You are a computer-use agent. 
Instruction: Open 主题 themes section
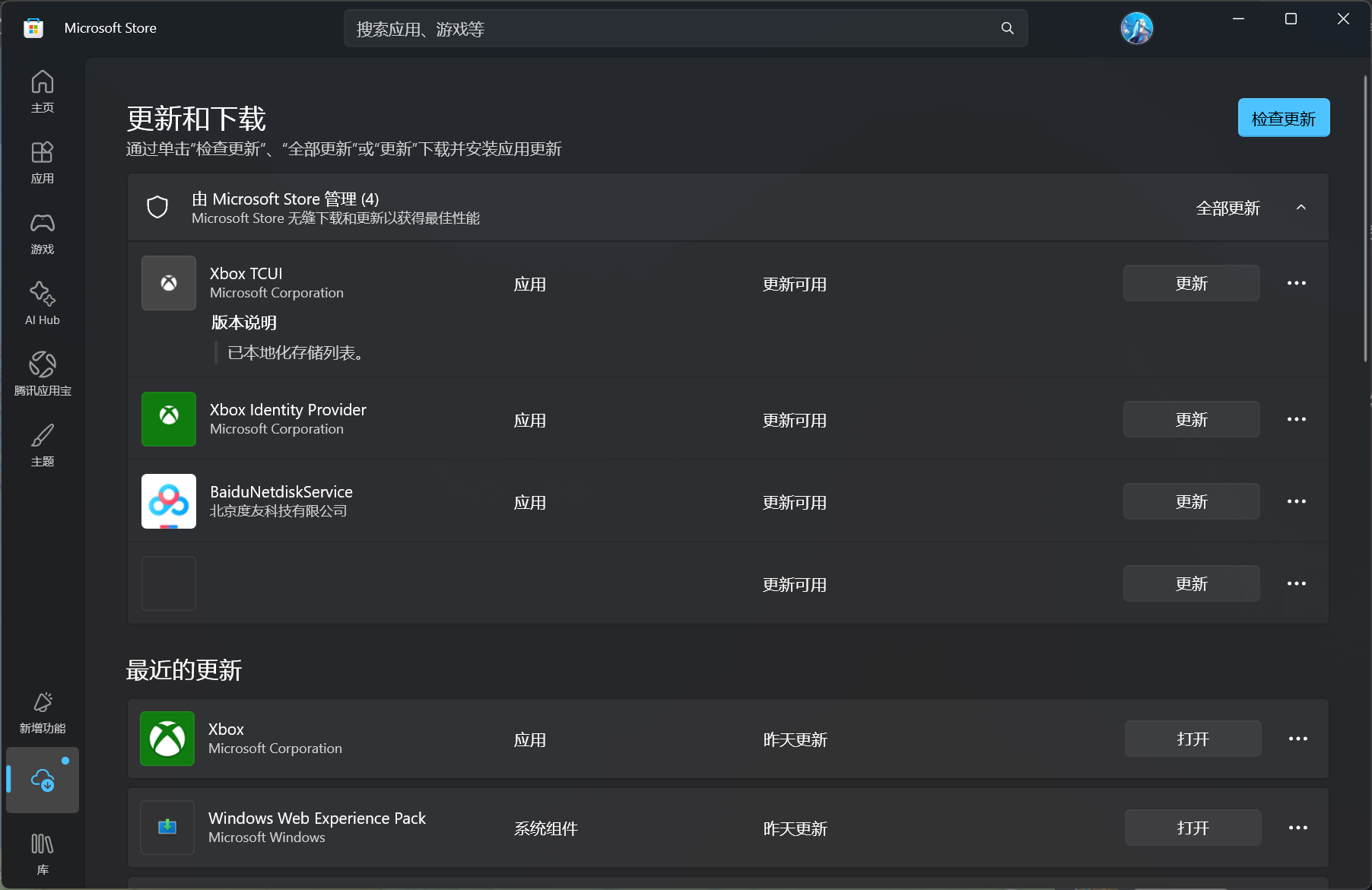[x=43, y=445]
